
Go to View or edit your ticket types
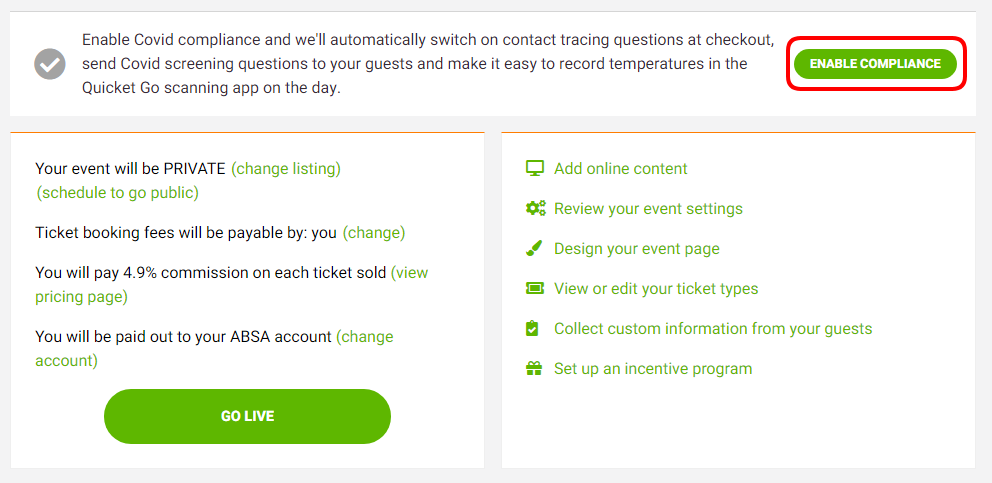656,289
